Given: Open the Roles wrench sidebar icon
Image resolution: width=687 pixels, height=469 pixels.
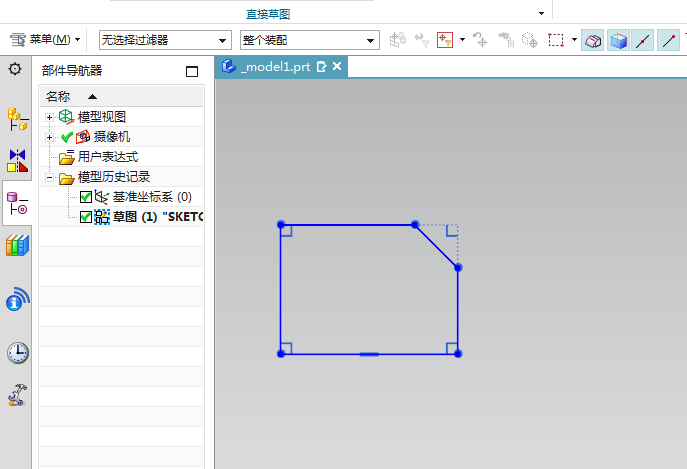Looking at the screenshot, I should click(17, 395).
